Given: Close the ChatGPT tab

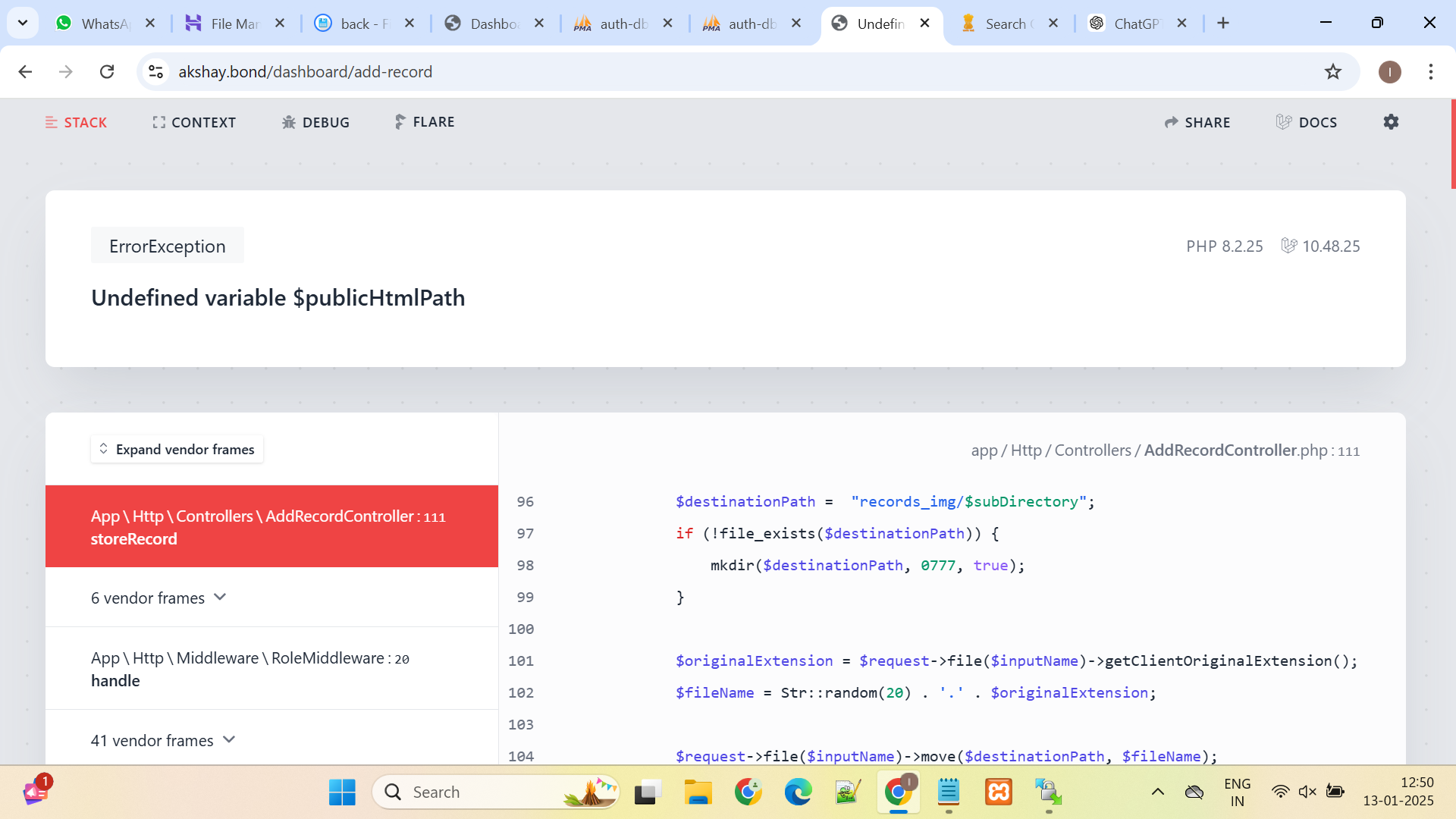Looking at the screenshot, I should 1181,24.
